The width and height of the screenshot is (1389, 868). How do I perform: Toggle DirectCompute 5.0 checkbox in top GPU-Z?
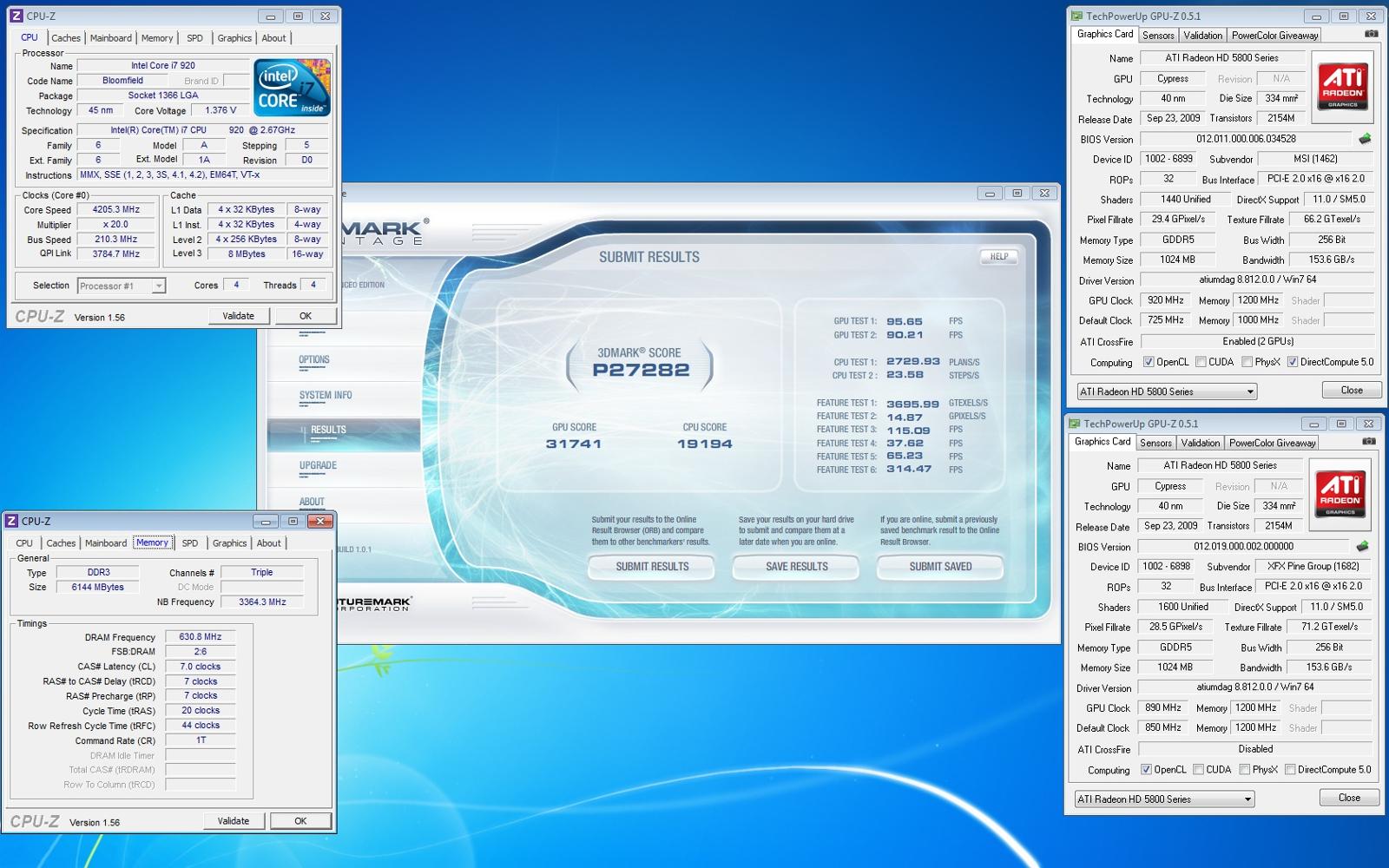click(x=1293, y=362)
